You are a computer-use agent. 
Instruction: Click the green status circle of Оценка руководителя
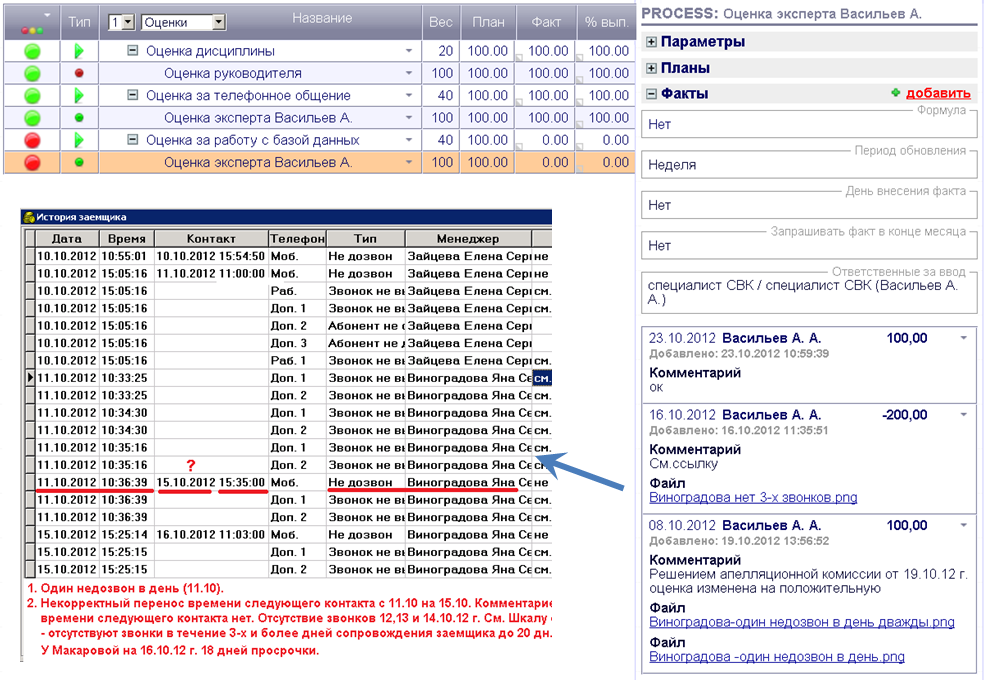pos(32,73)
